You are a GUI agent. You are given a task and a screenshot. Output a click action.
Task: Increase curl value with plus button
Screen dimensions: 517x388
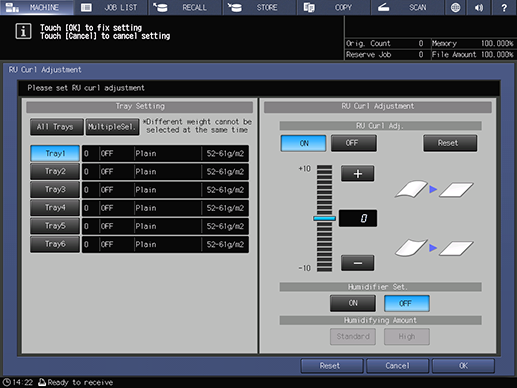coord(357,174)
